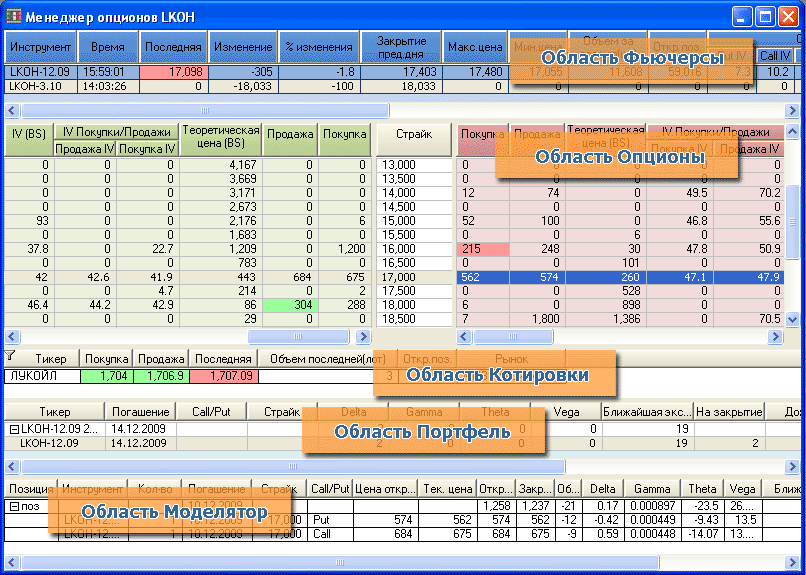
Task: Click right arrow of futures table horizontal scrollbar
Action: click(x=792, y=110)
